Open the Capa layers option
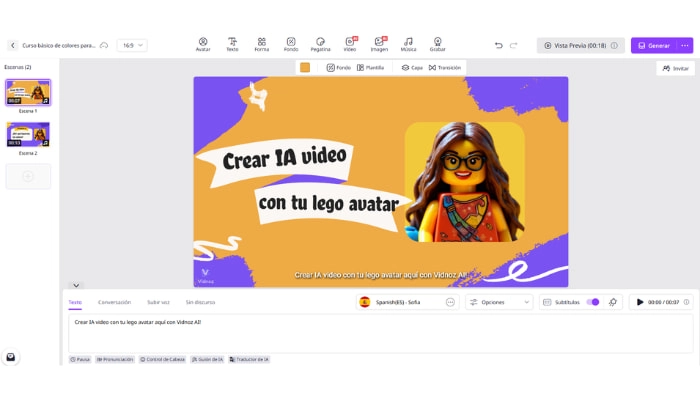This screenshot has height=400, width=700. click(412, 67)
